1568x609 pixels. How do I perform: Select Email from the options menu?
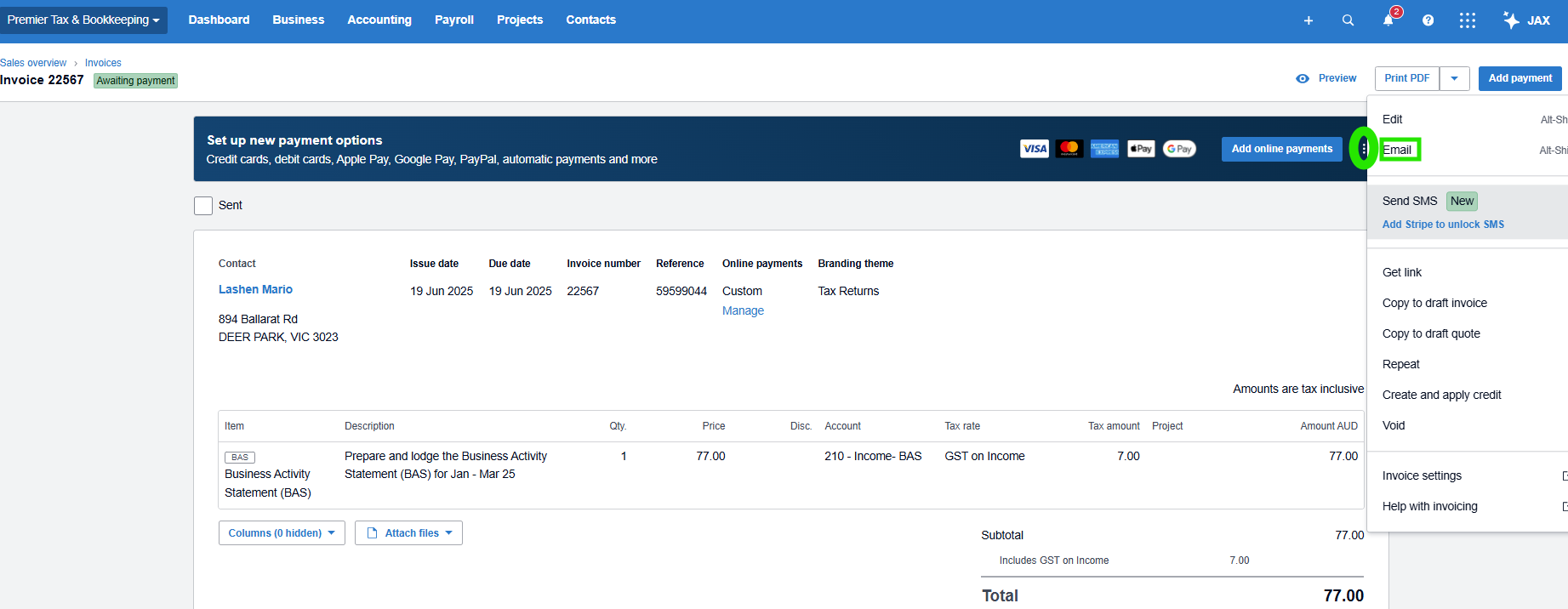tap(1397, 151)
